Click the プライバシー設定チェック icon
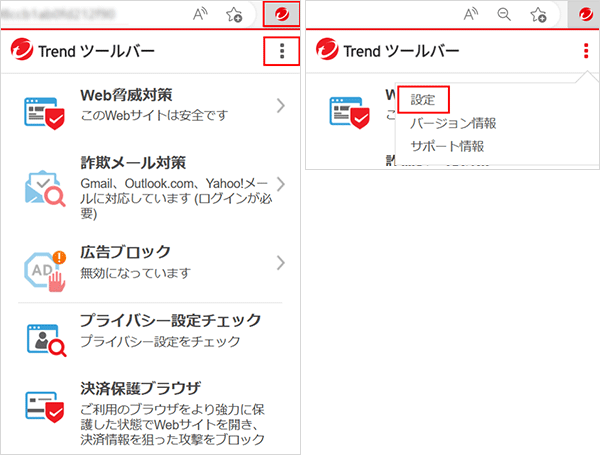The height and width of the screenshot is (455, 600). click(x=44, y=336)
